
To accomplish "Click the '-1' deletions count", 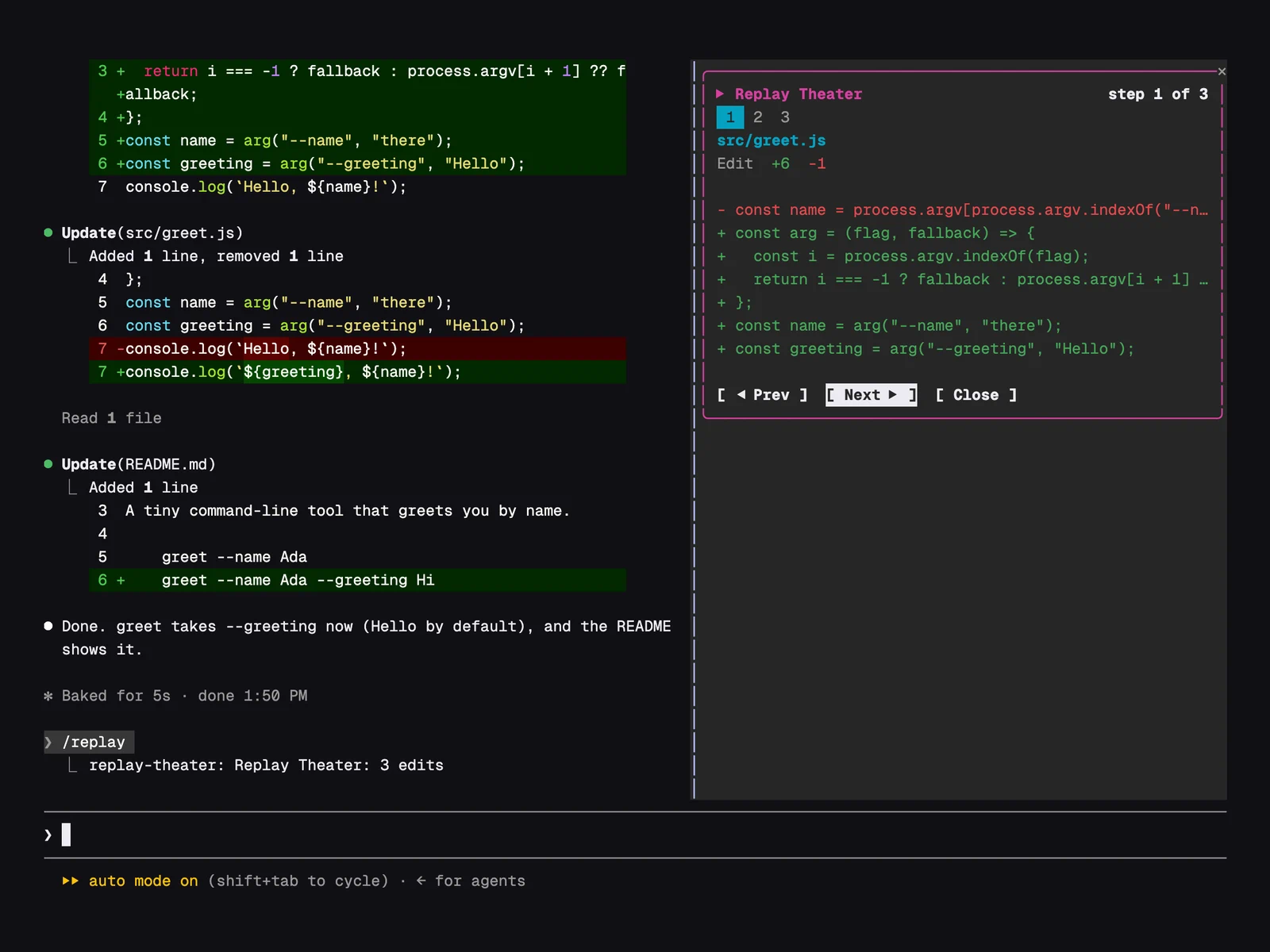I will pos(818,163).
